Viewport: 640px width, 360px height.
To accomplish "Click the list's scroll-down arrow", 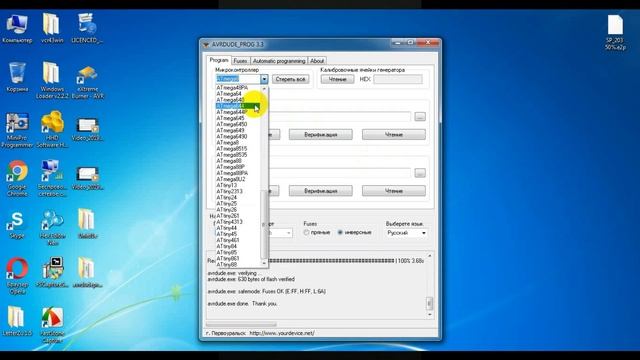I will 264,264.
